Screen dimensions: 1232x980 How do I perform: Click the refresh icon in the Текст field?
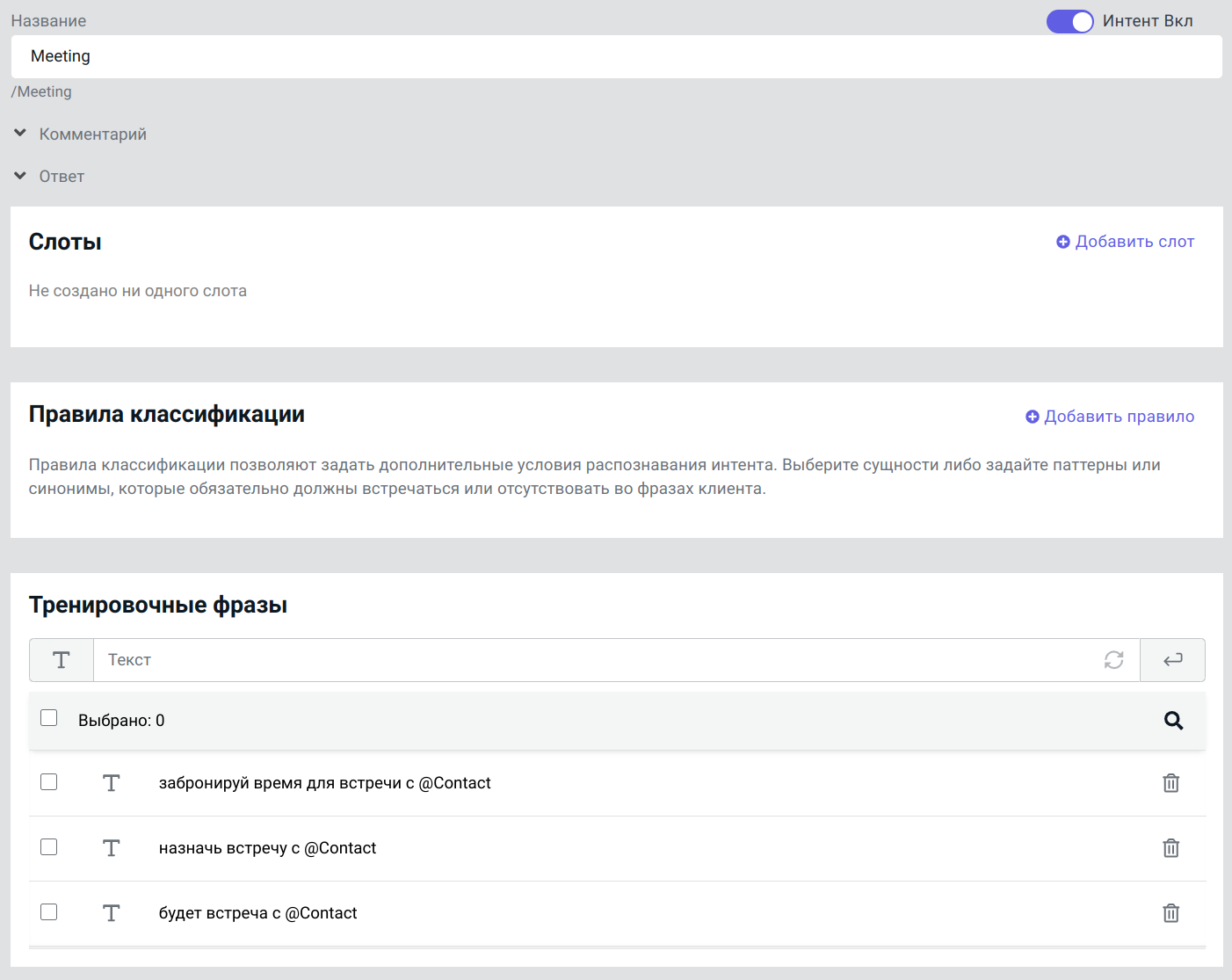pyautogui.click(x=1113, y=660)
